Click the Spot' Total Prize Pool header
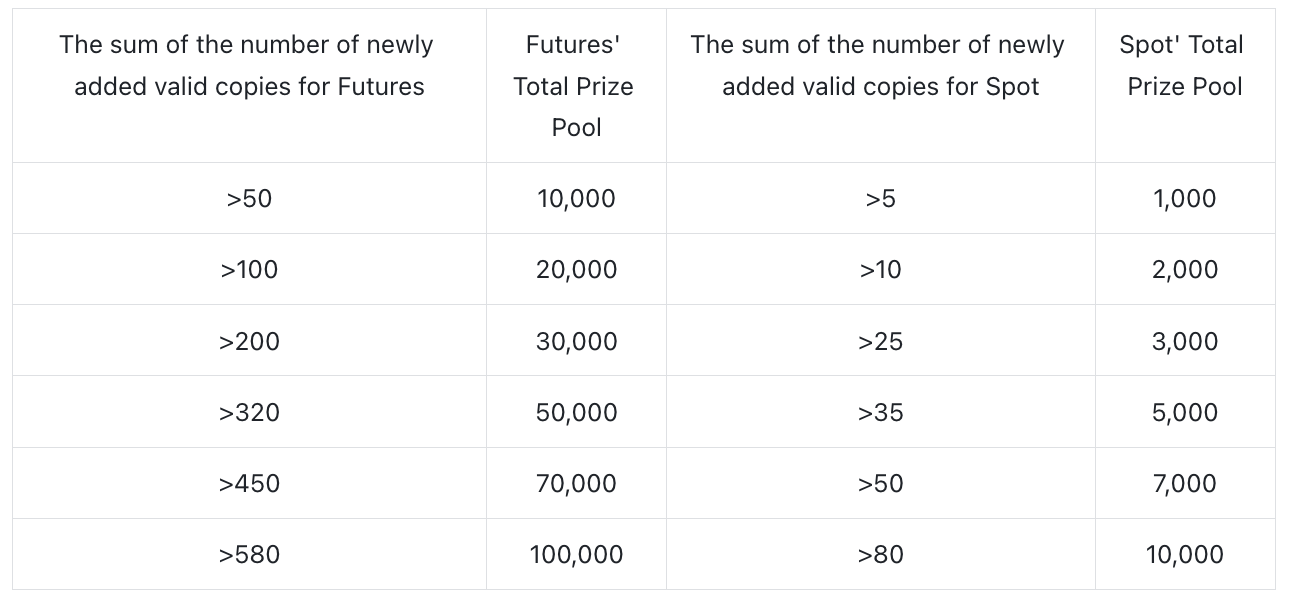Image resolution: width=1290 pixels, height=606 pixels. (1184, 65)
